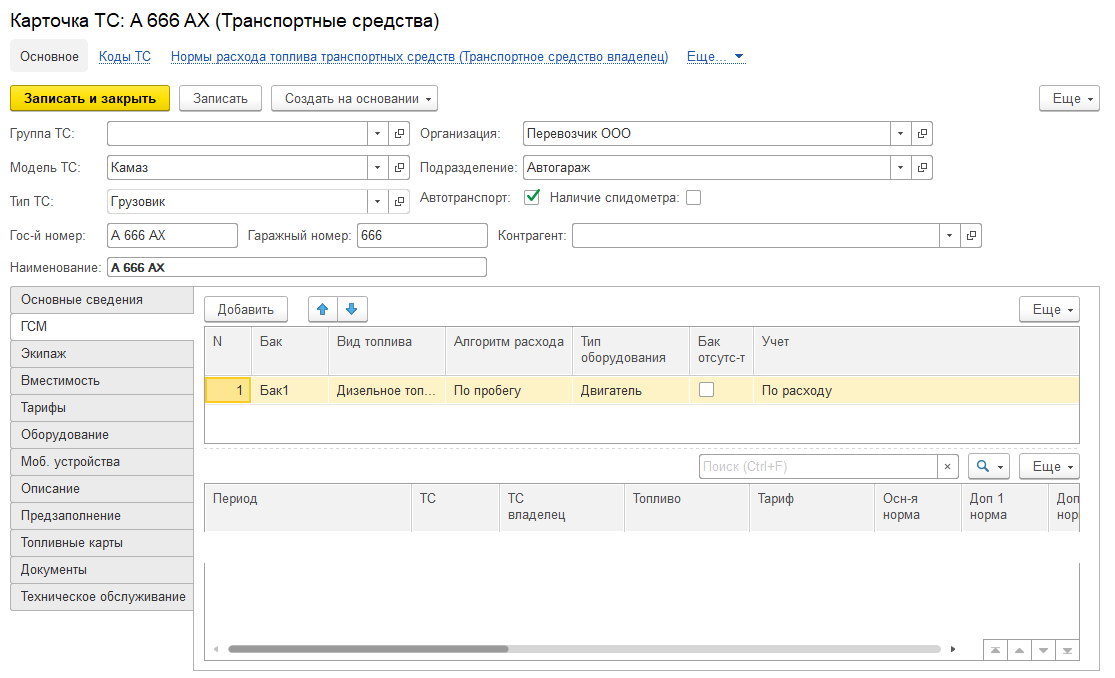Jump to the last row with the bottom arrow icon

coord(1067,650)
